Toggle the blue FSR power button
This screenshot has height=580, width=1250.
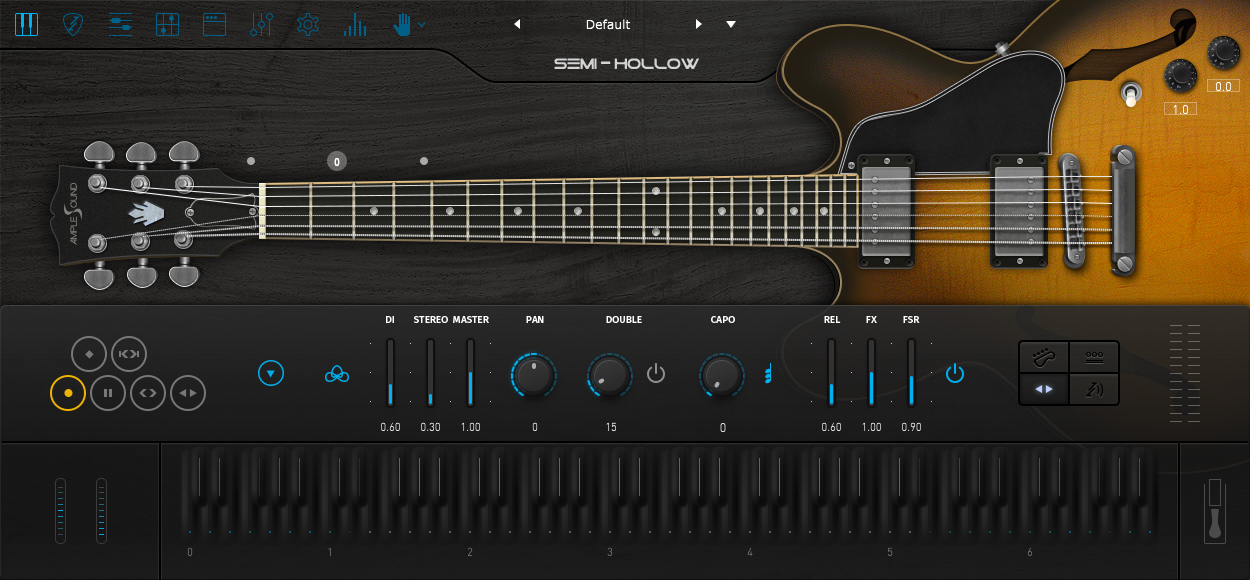pos(955,374)
